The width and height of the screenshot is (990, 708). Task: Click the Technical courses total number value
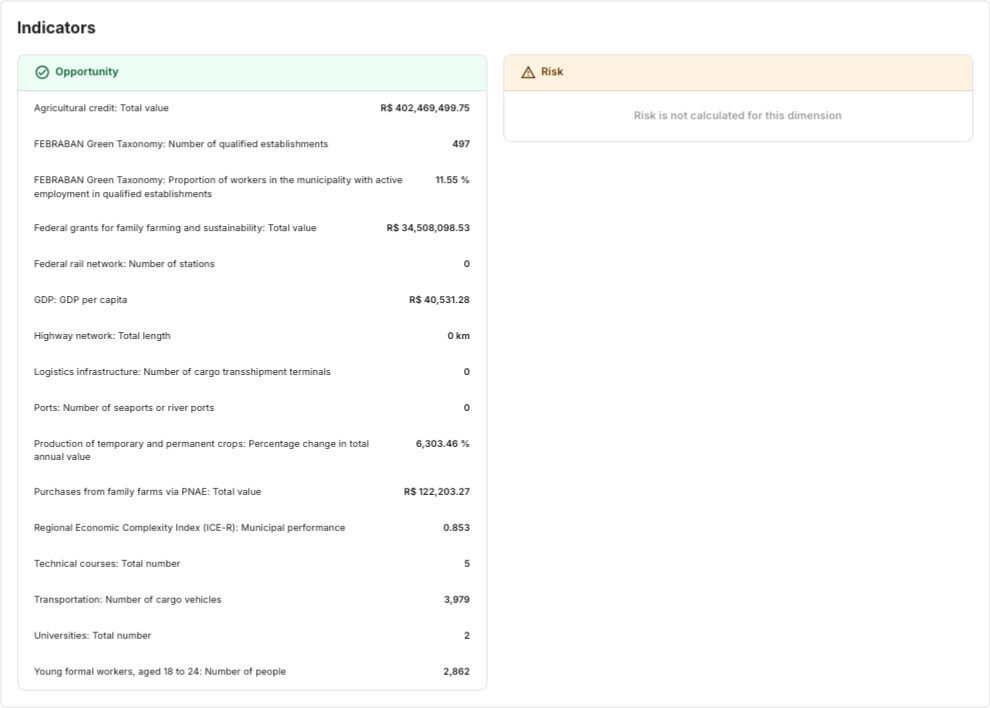click(x=467, y=563)
